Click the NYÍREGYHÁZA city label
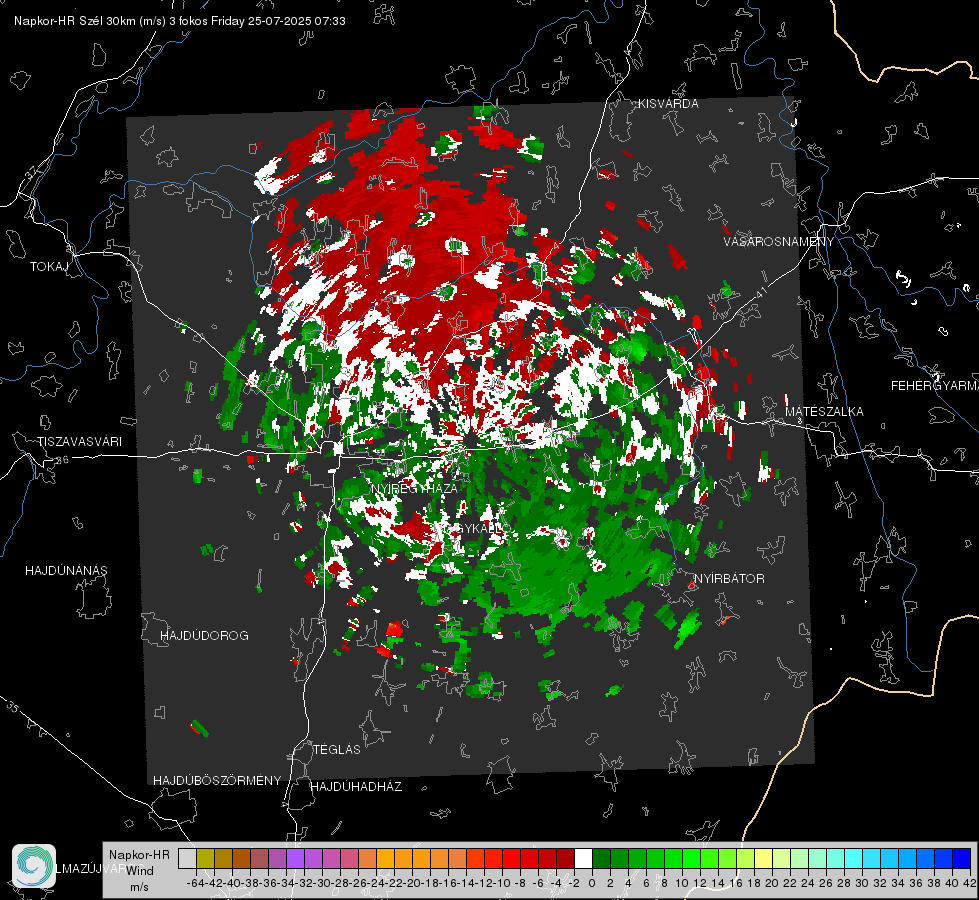The height and width of the screenshot is (900, 979). 415,489
